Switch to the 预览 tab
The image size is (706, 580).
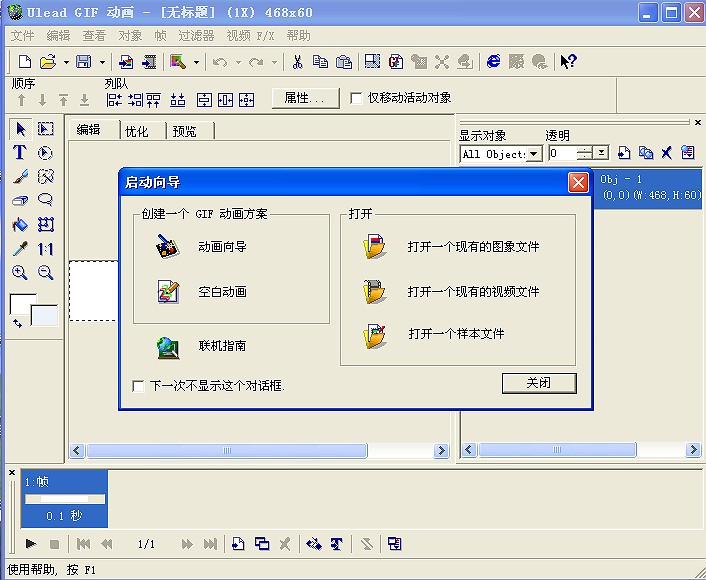pos(185,131)
